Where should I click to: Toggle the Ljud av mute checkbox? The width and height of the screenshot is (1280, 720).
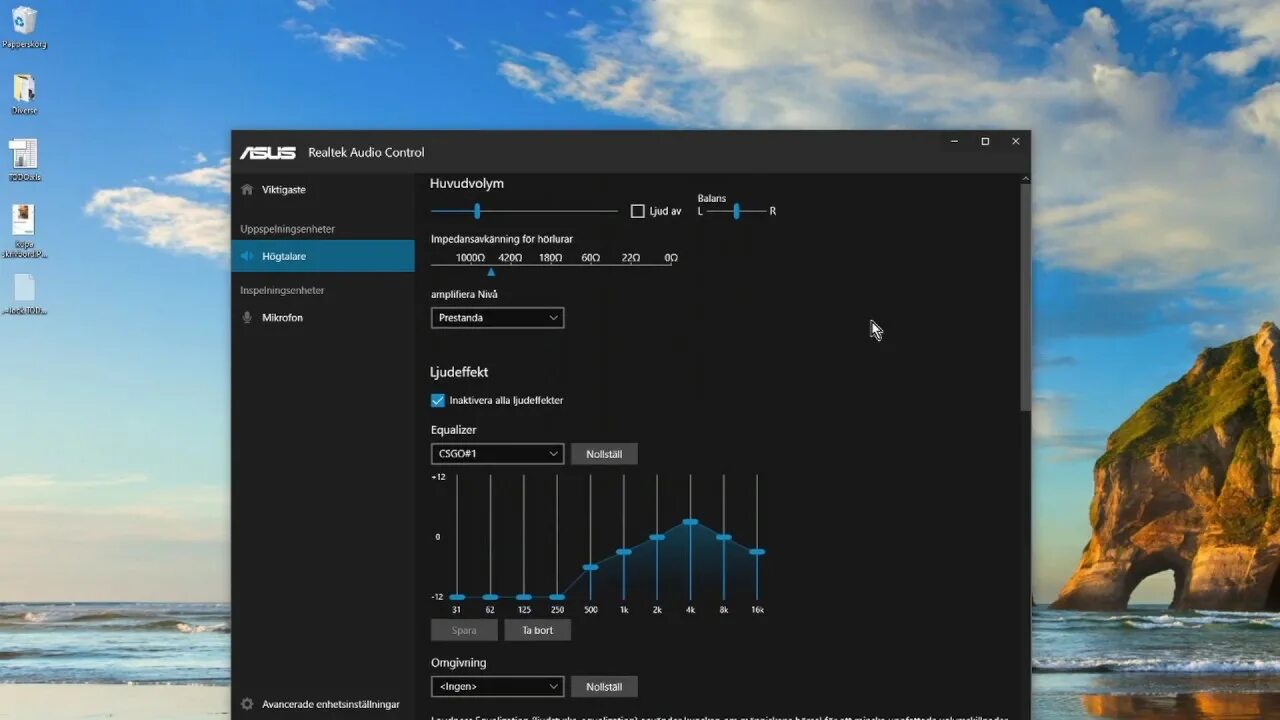[x=637, y=211]
